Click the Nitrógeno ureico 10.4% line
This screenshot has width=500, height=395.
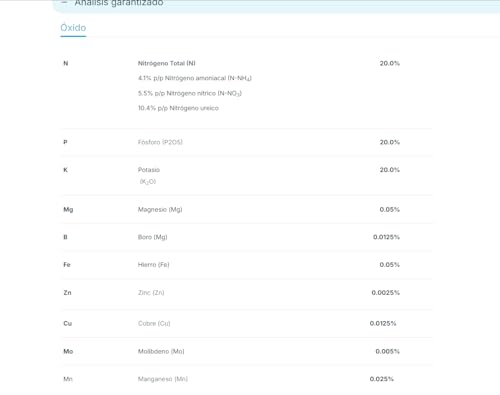[x=178, y=108]
